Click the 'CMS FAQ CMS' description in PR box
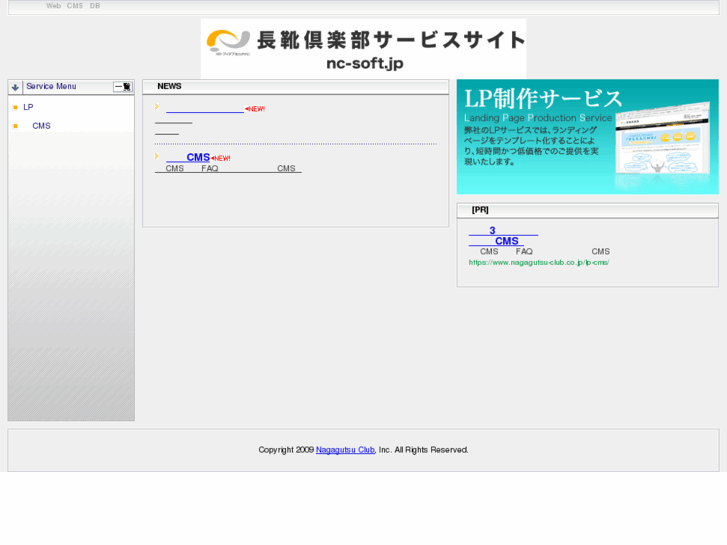The image size is (727, 545). click(x=539, y=251)
